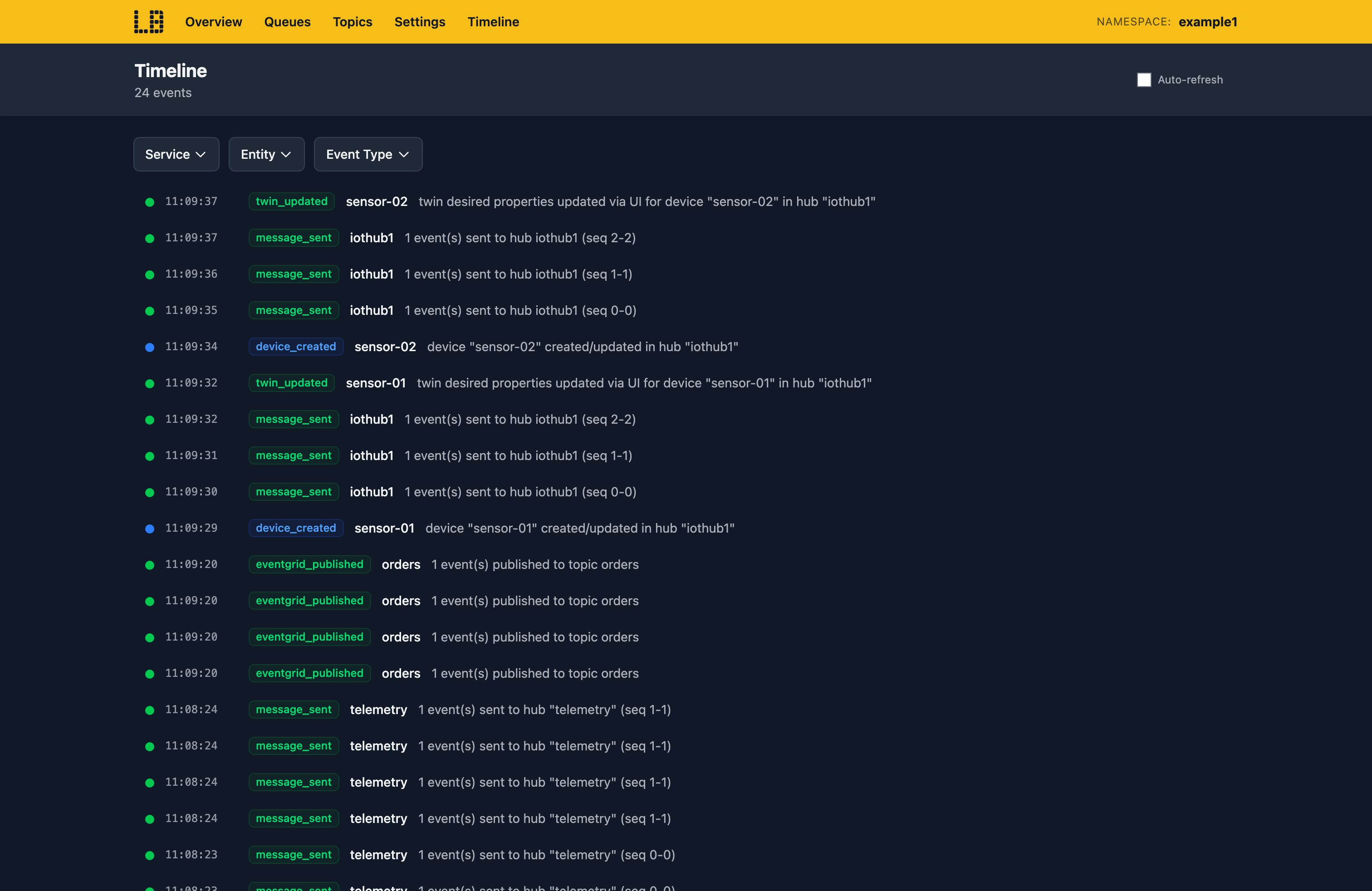
Task: Click the twin_updated badge for sensor-02
Action: click(x=292, y=201)
